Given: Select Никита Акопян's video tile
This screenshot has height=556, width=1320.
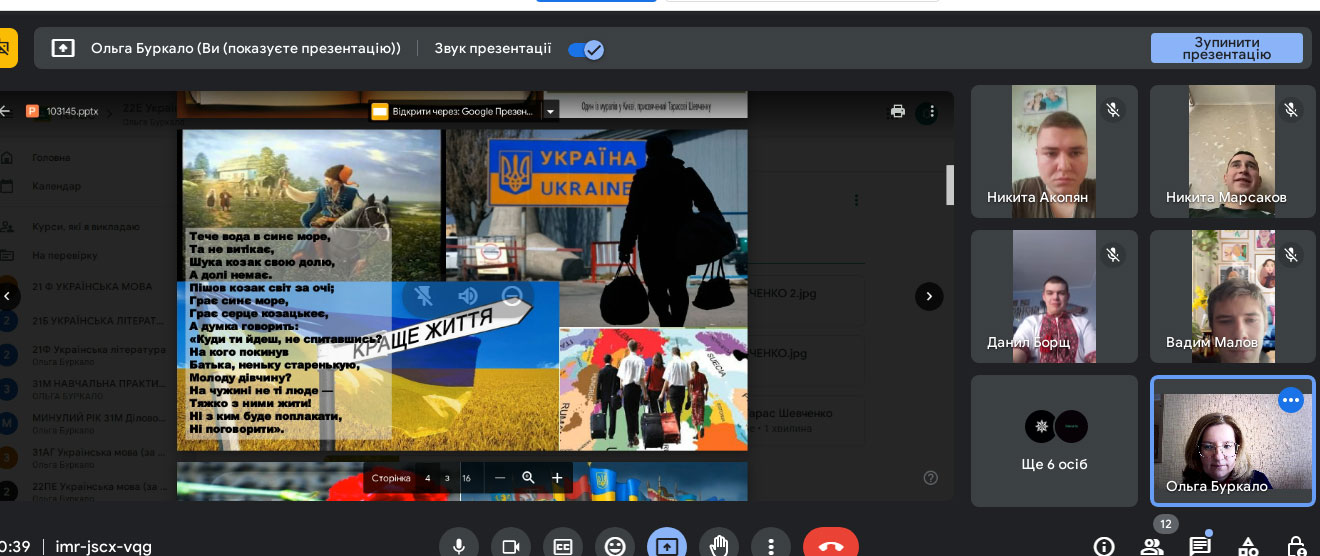Looking at the screenshot, I should pyautogui.click(x=1054, y=151).
